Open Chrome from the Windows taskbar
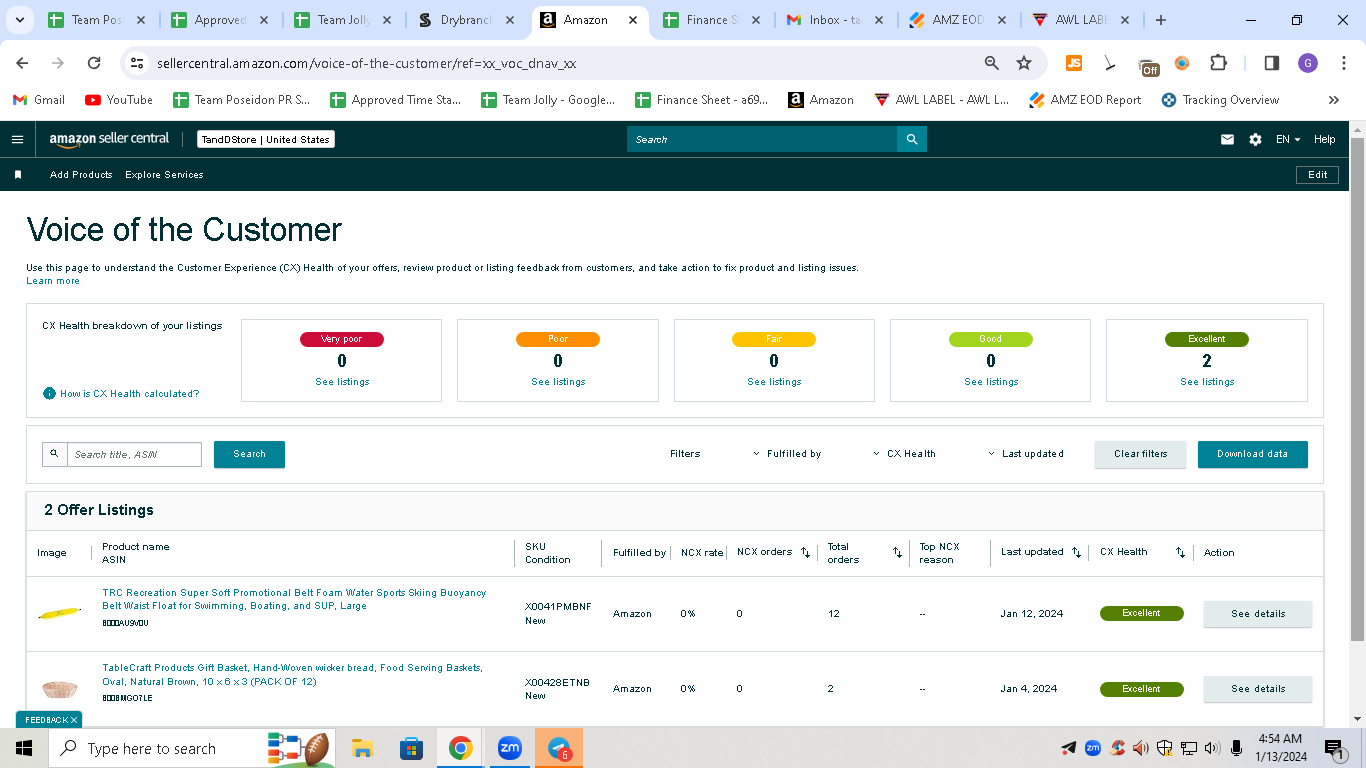The width and height of the screenshot is (1366, 768). [x=460, y=748]
